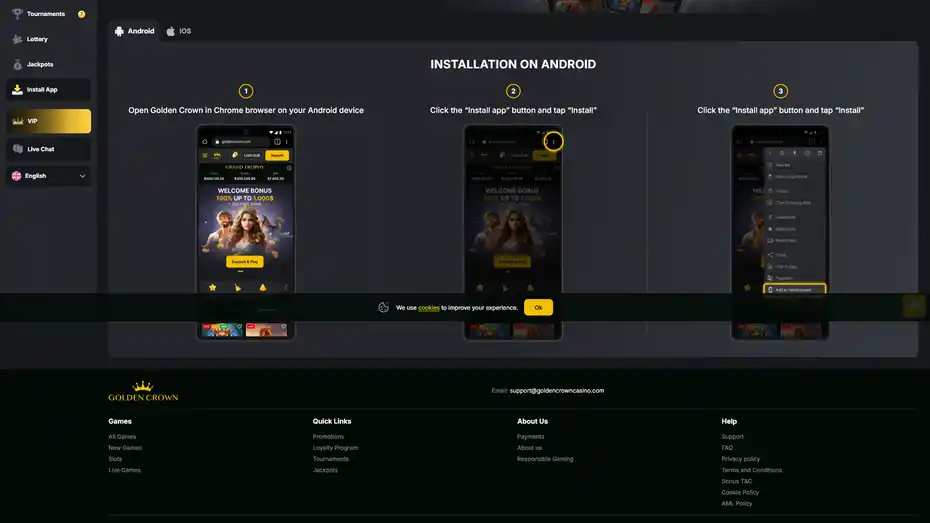Click the Games footer heading
The height and width of the screenshot is (523, 930).
[x=120, y=422]
